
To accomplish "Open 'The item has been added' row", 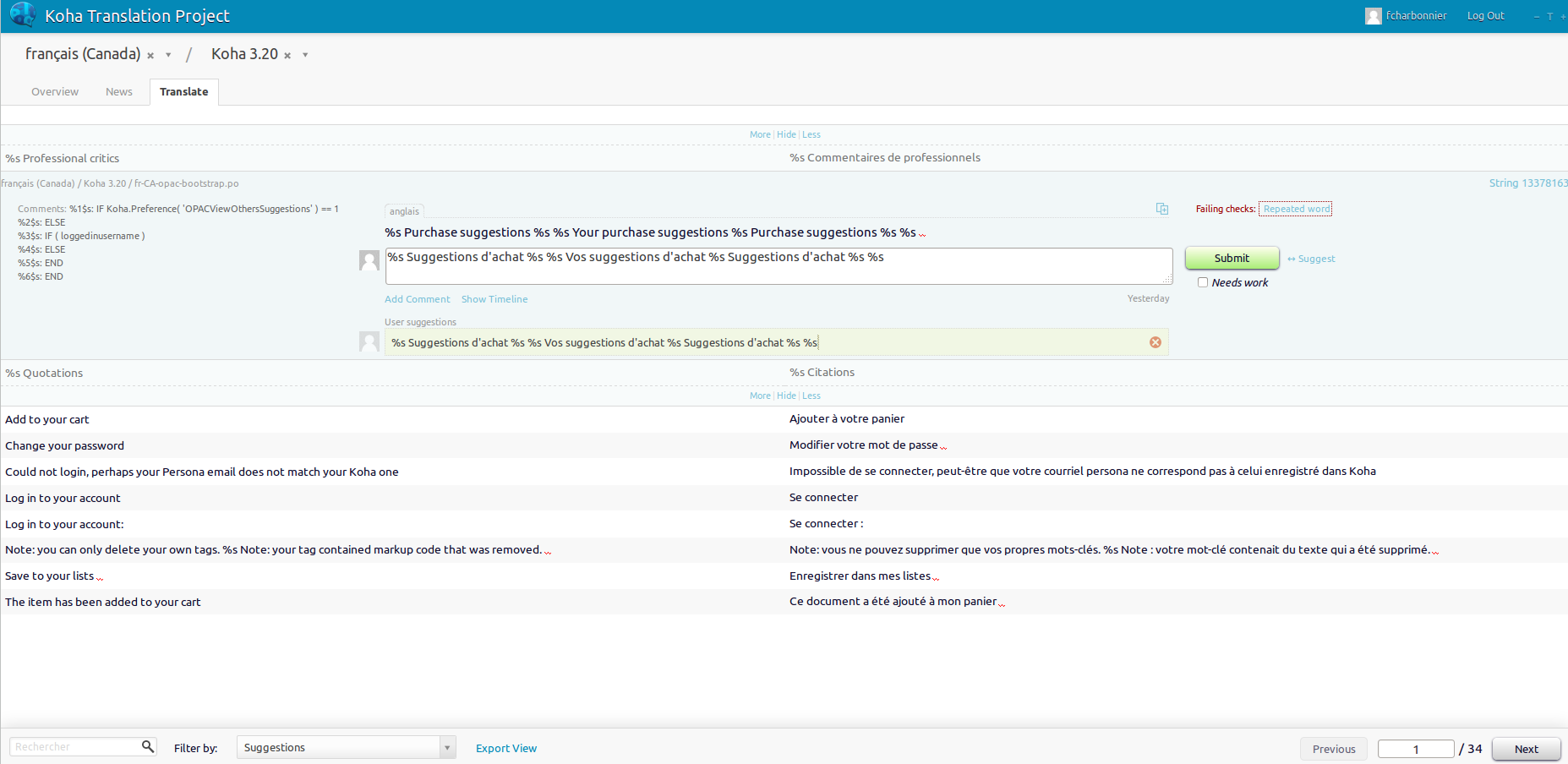I will pyautogui.click(x=784, y=602).
